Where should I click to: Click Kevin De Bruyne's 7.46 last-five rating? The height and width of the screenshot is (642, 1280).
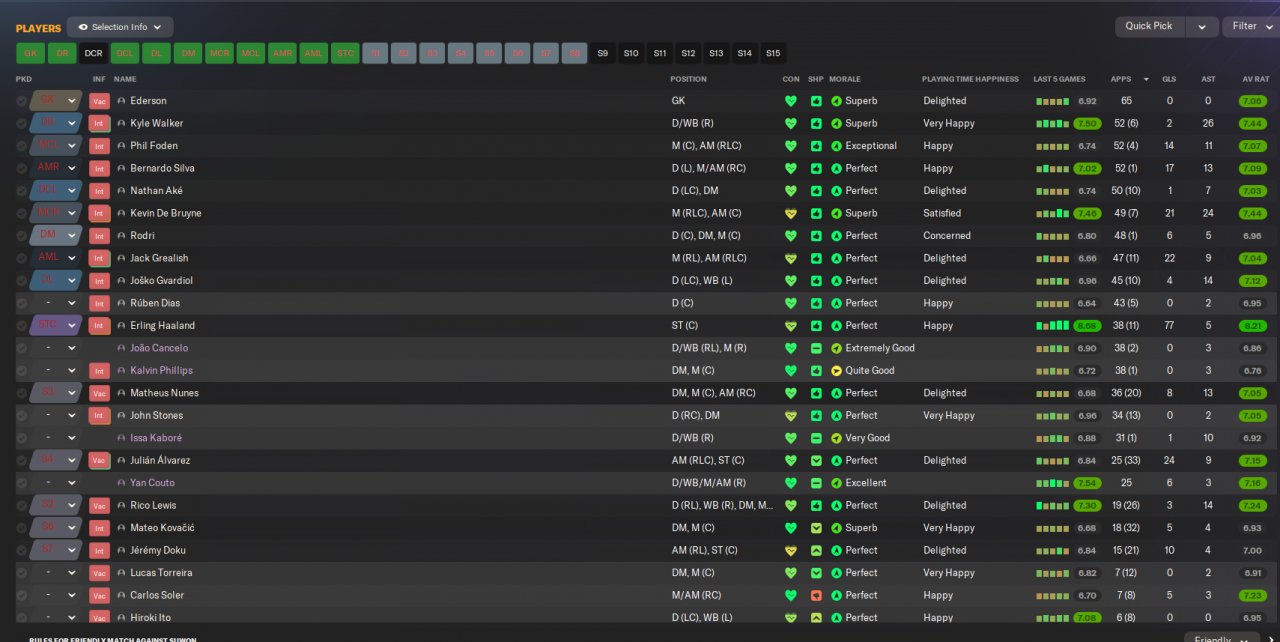coord(1087,213)
